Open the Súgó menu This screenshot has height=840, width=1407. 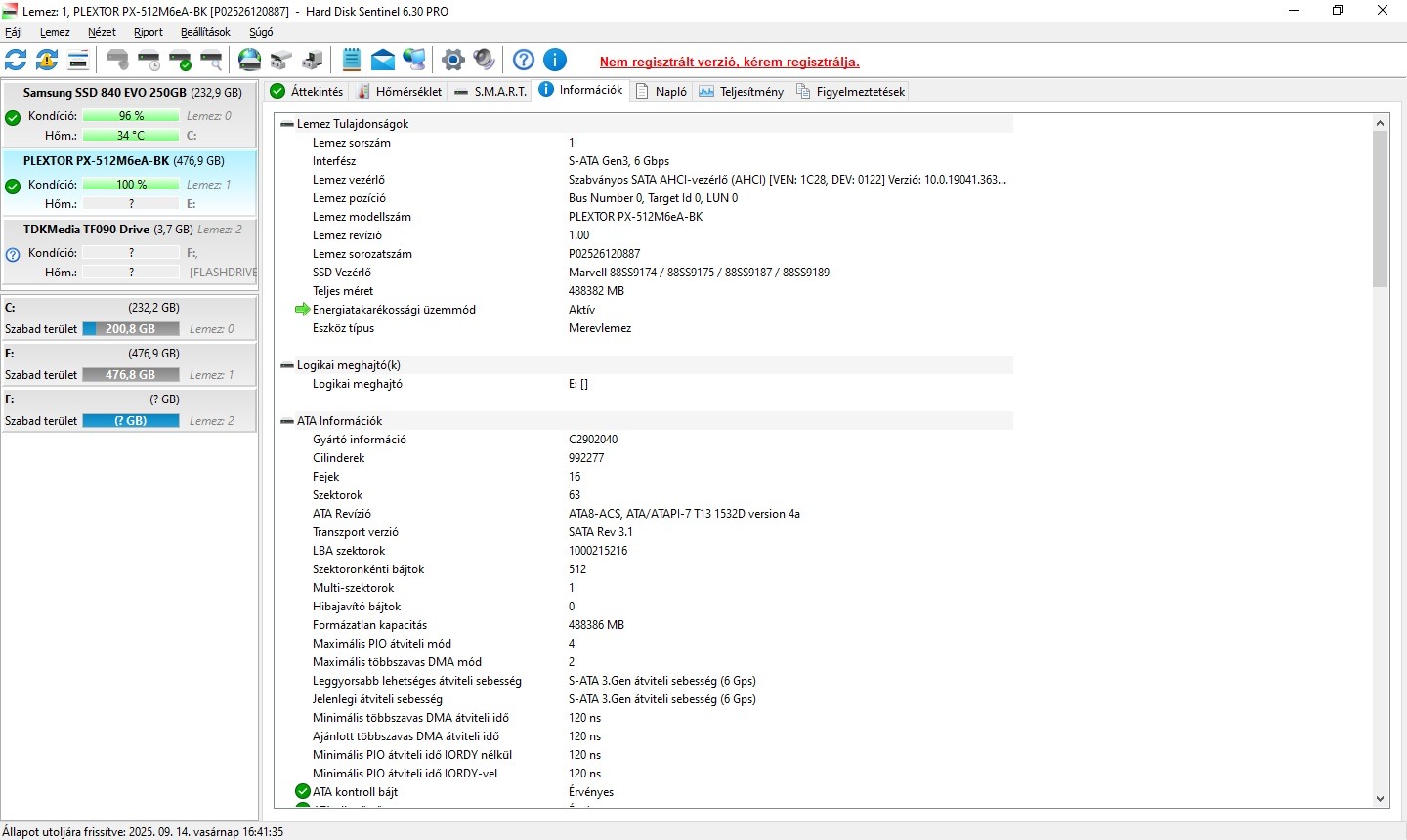click(261, 32)
